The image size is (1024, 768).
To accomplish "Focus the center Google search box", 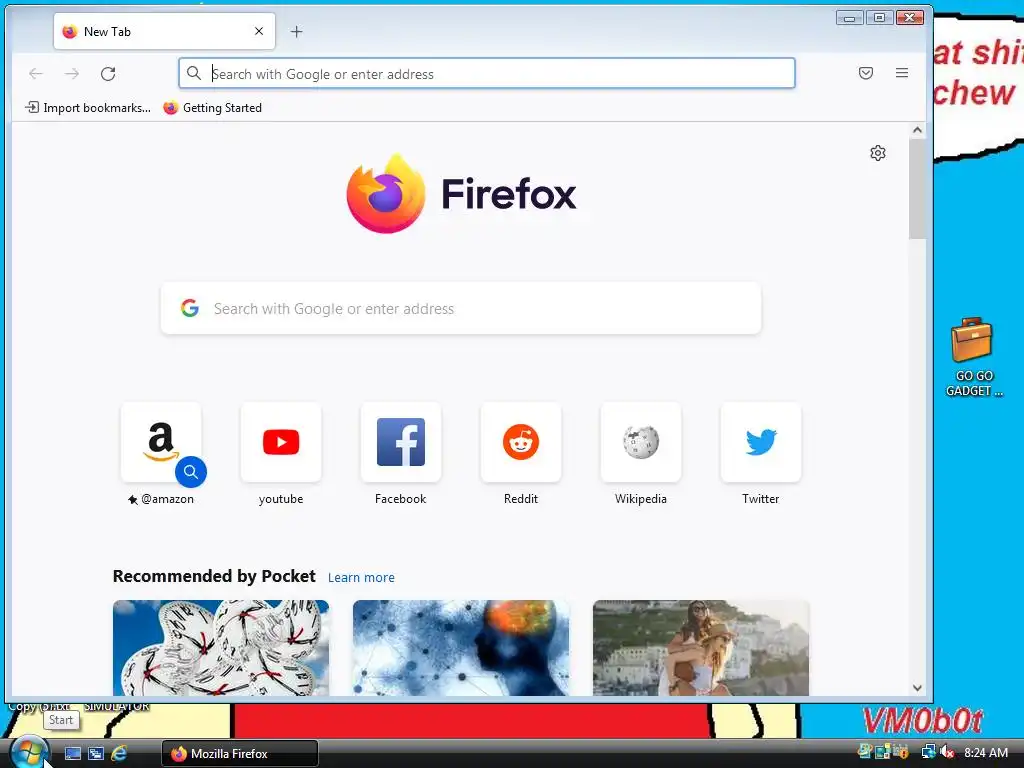I will pos(460,308).
